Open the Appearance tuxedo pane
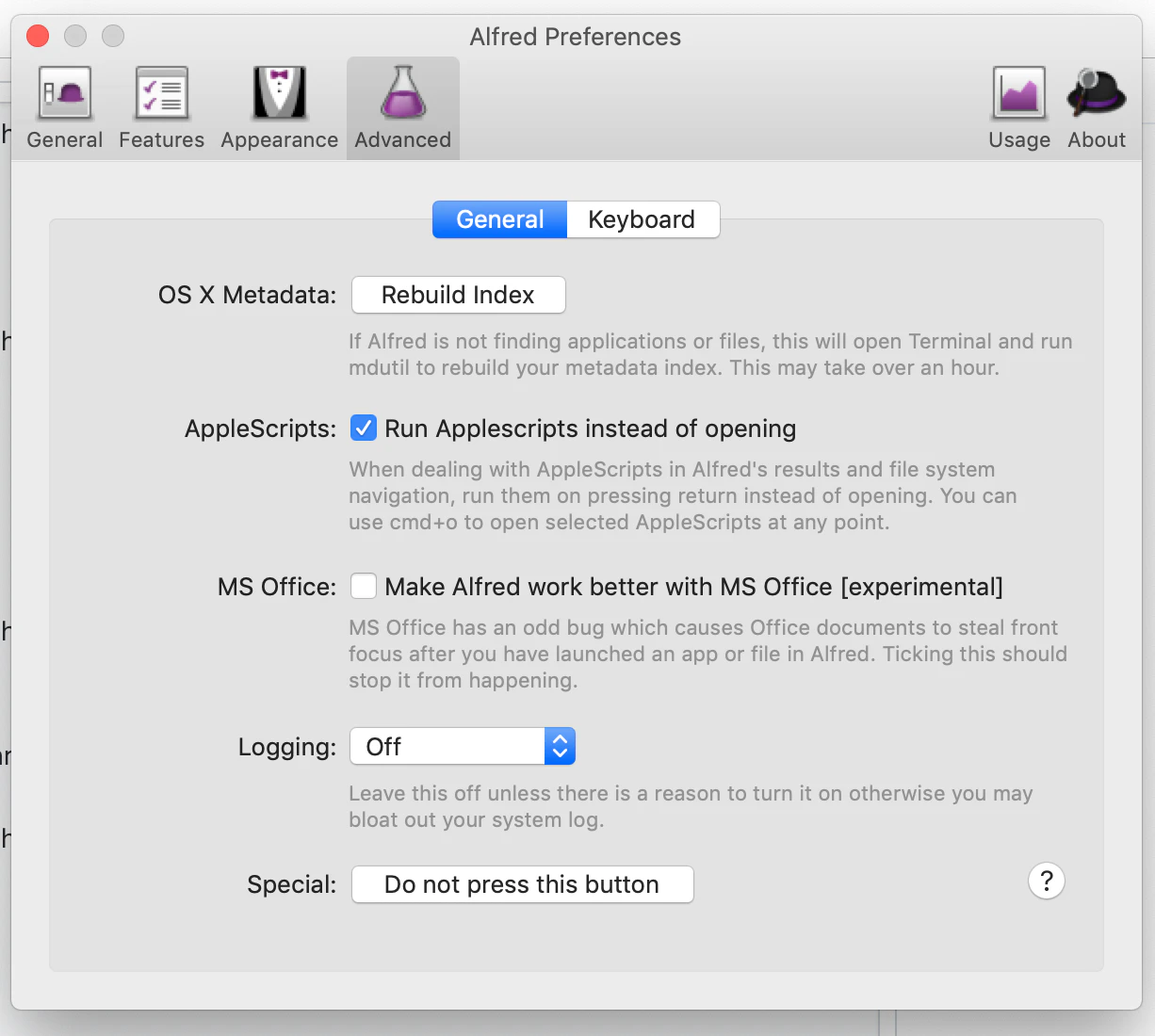Image resolution: width=1155 pixels, height=1036 pixels. point(280,108)
